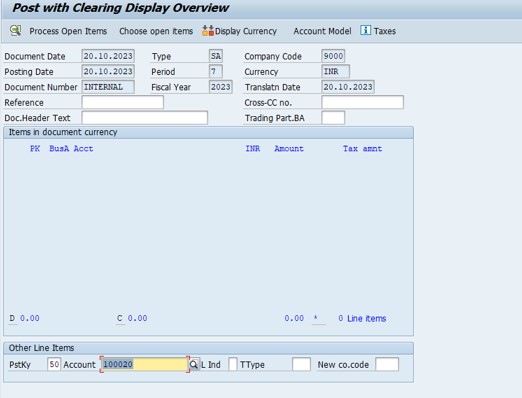Click Fiscal Year field 2023
522x398 pixels.
(221, 87)
